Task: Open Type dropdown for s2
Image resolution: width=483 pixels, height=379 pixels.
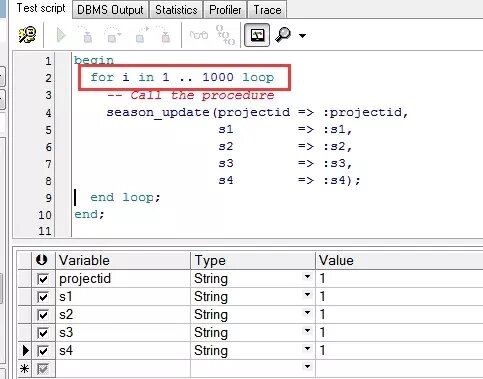Action: coord(307,313)
